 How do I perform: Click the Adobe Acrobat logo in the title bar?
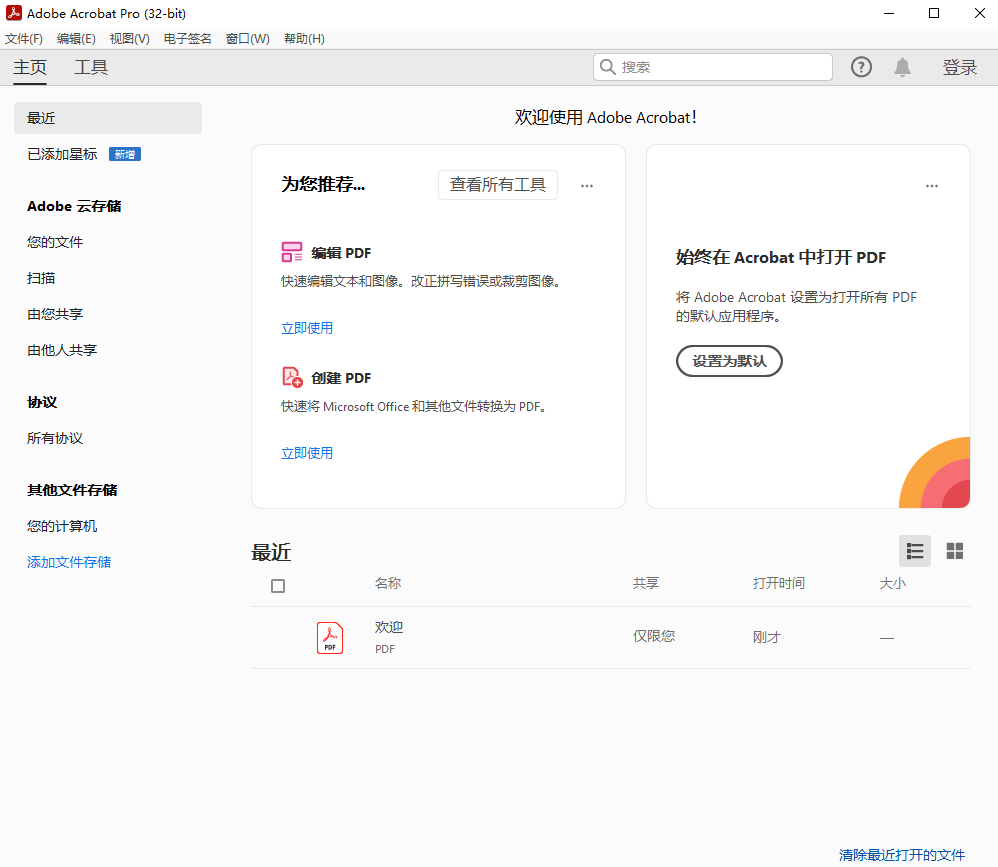click(x=13, y=13)
